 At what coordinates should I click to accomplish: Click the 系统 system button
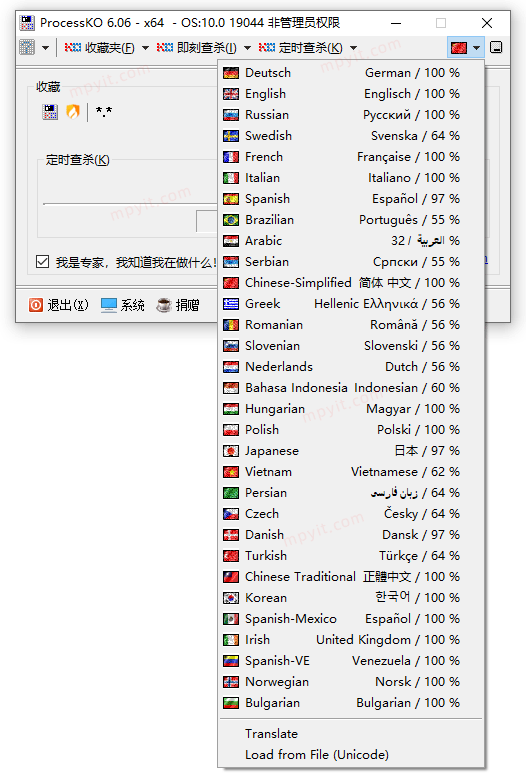123,305
